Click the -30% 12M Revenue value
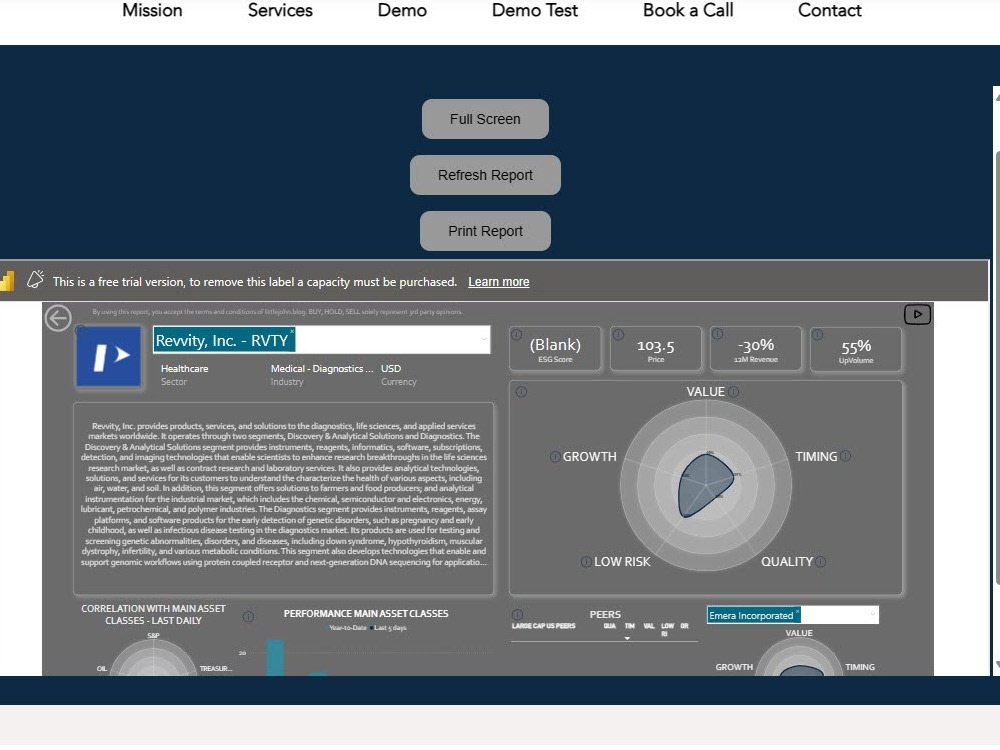 [x=756, y=345]
